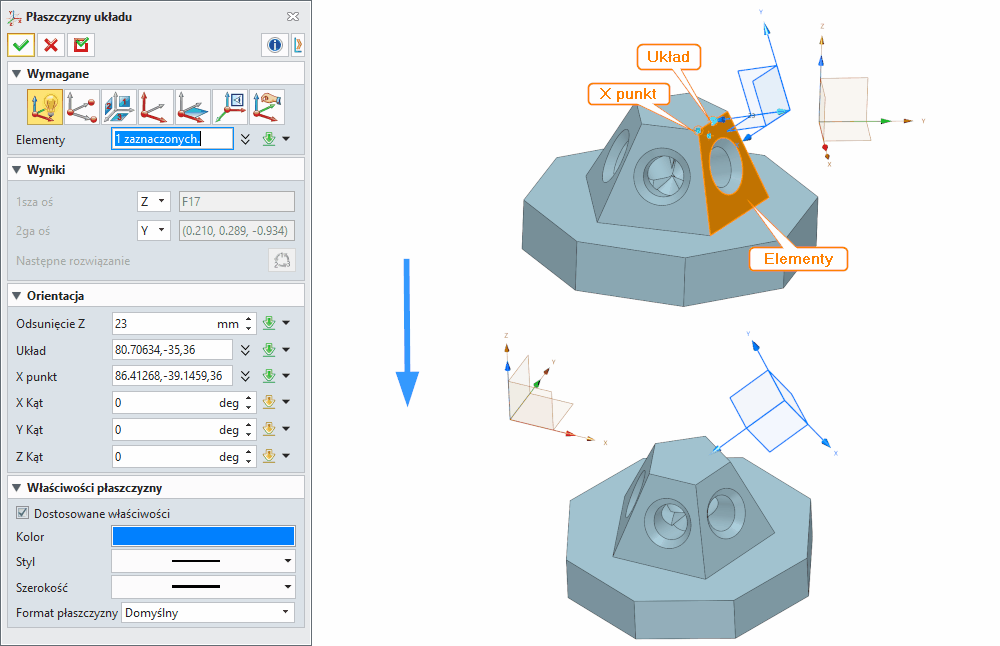Image resolution: width=1000 pixels, height=646 pixels.
Task: Open Format płaszczyzny Domyślny dropdown
Action: 208,612
